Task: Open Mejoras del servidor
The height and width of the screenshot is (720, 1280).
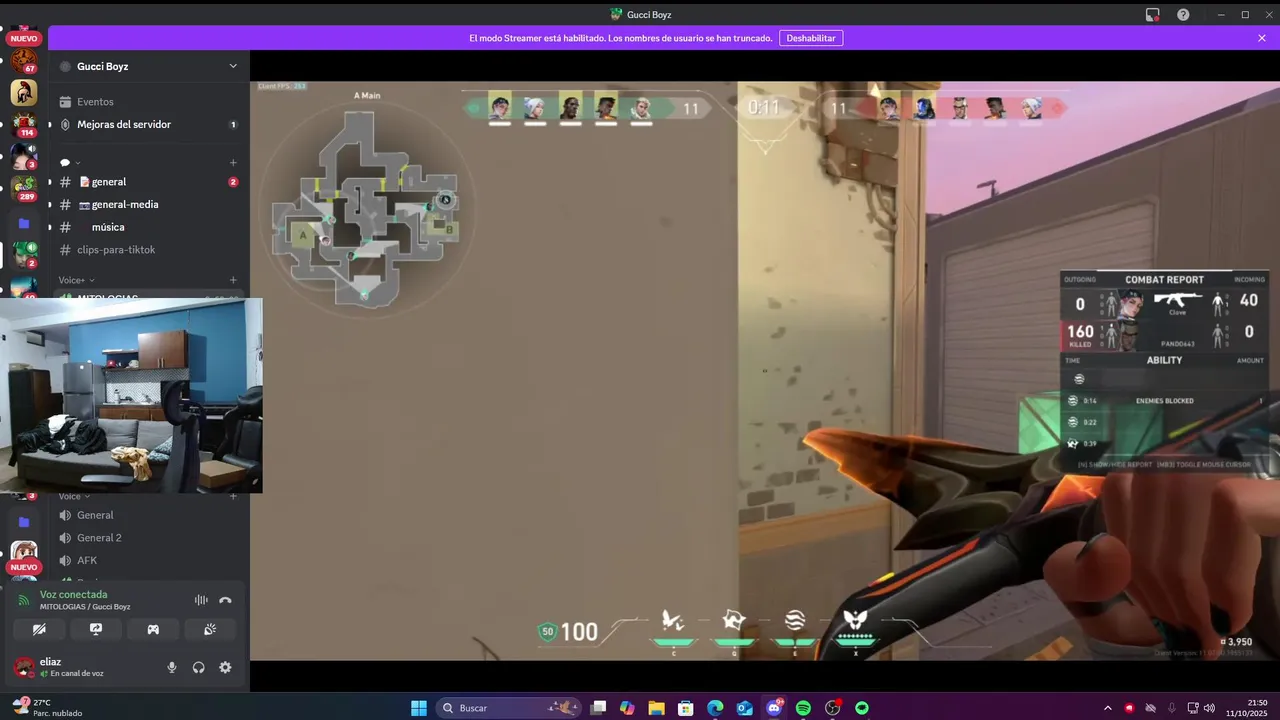Action: point(149,125)
